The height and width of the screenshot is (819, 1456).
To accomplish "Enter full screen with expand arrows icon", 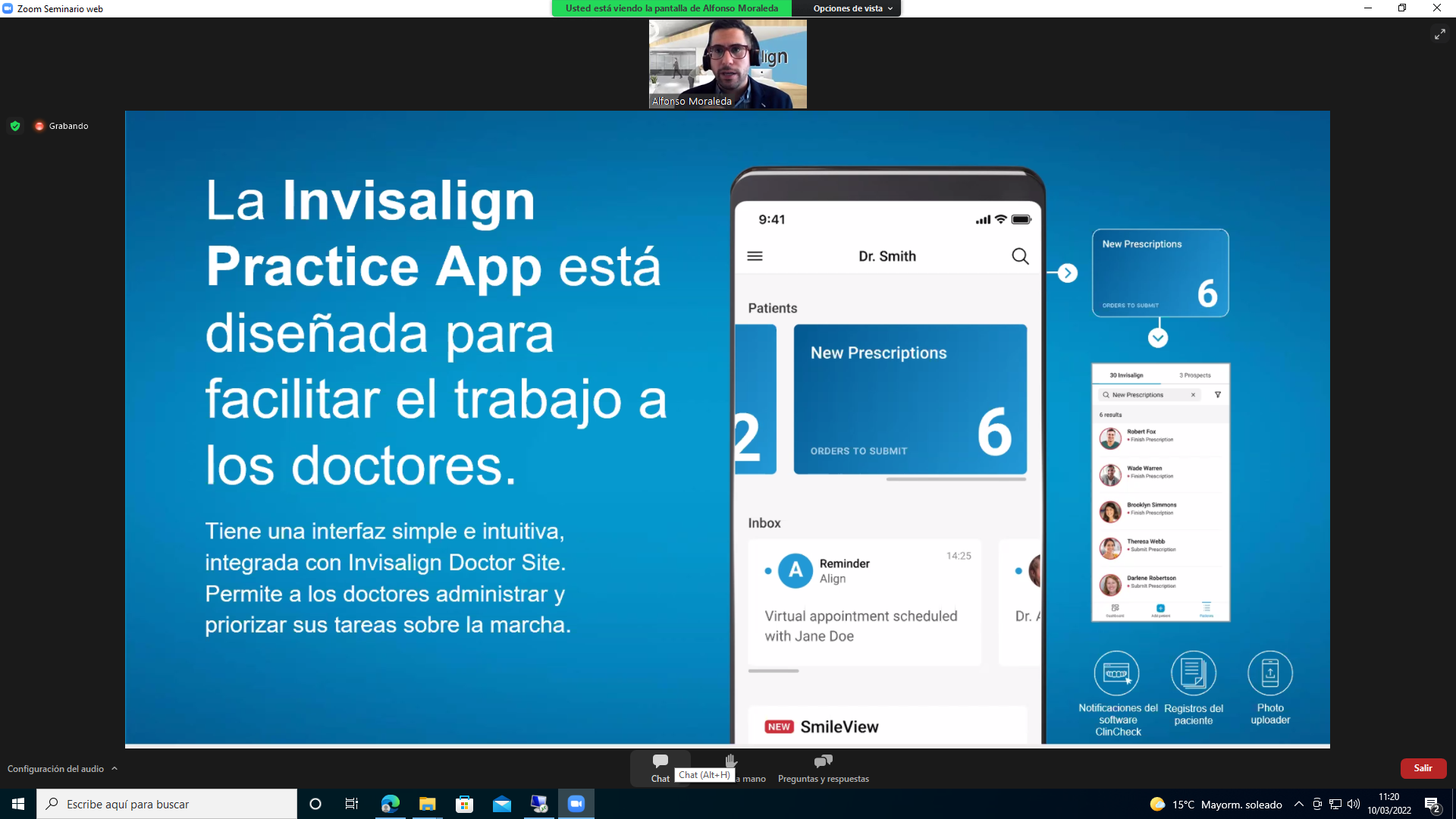I will point(1439,34).
